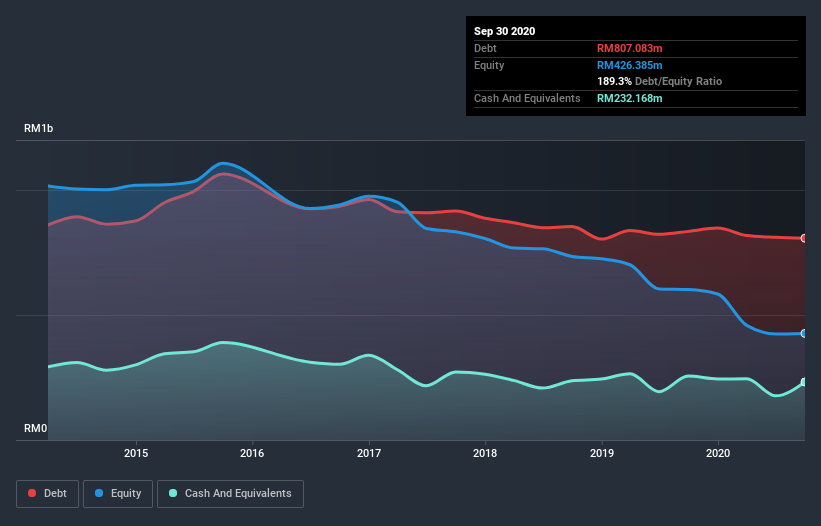The width and height of the screenshot is (821, 526).
Task: Click the 2017 x-axis label
Action: [369, 453]
